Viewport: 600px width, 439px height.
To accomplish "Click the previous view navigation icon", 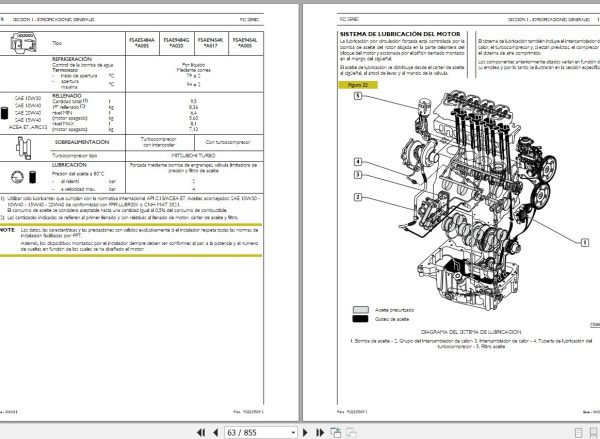I will [336, 432].
